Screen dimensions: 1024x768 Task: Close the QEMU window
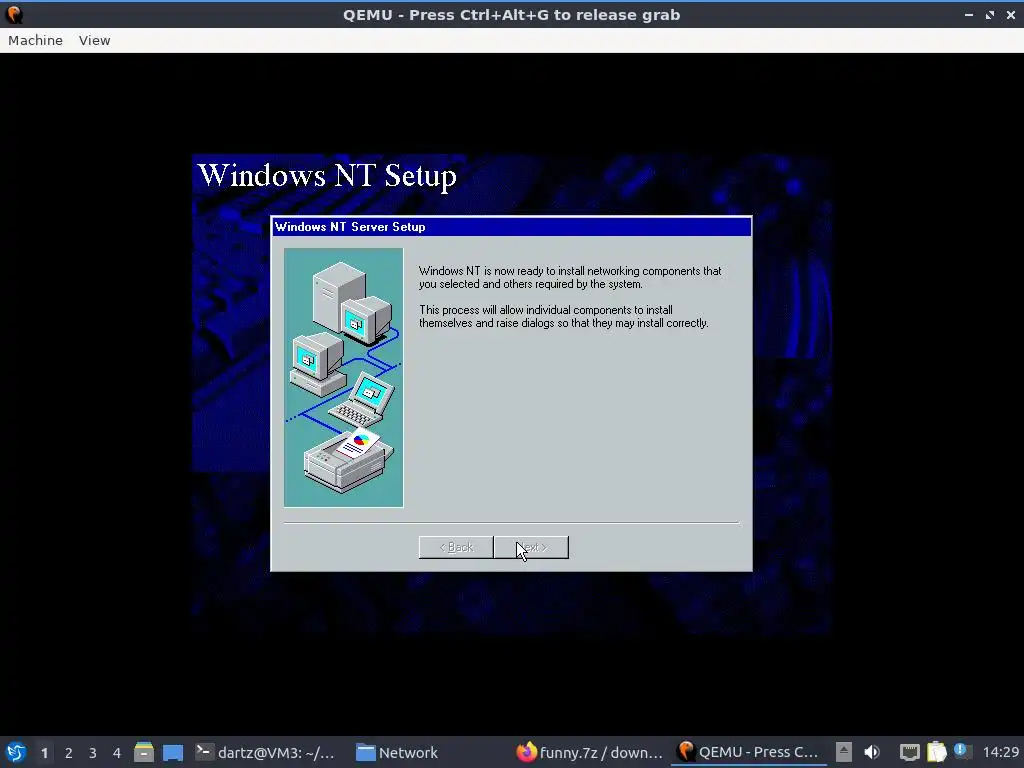[x=1010, y=14]
